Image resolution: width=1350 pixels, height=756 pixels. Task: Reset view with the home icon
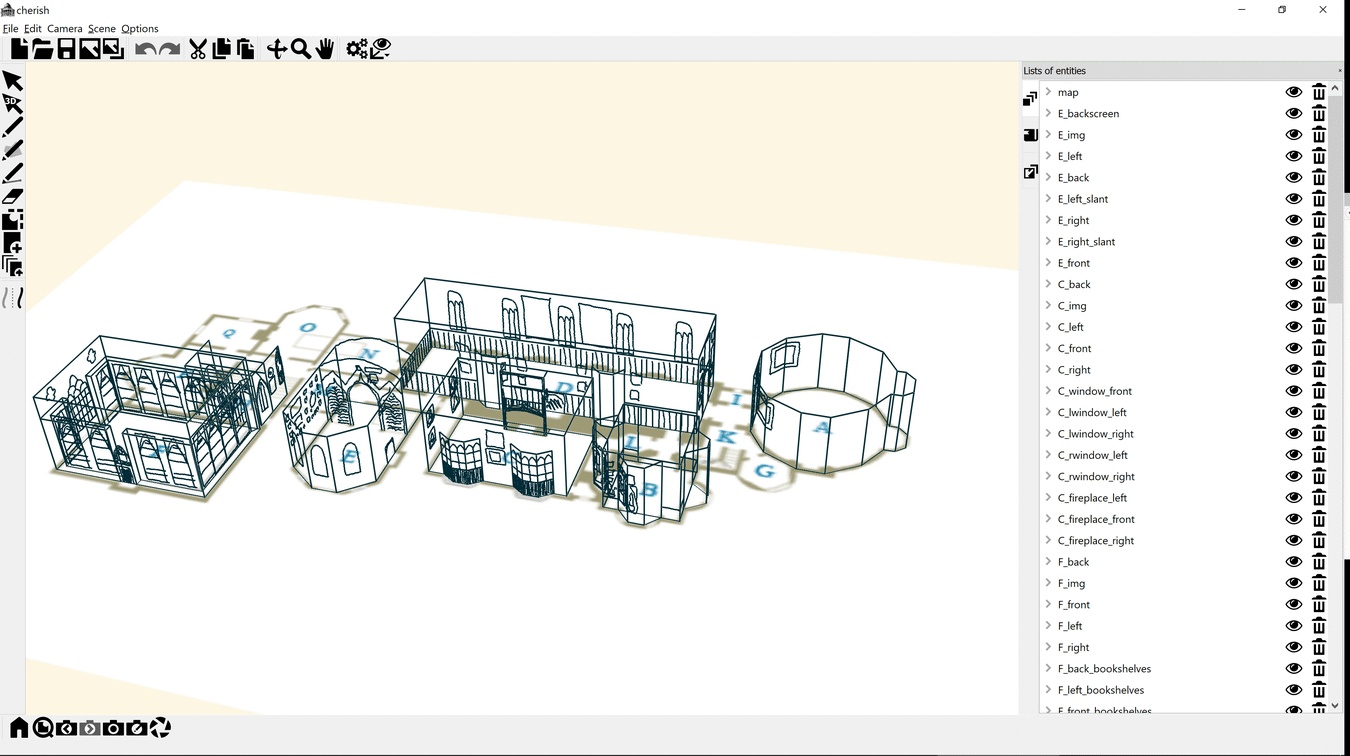(x=19, y=728)
